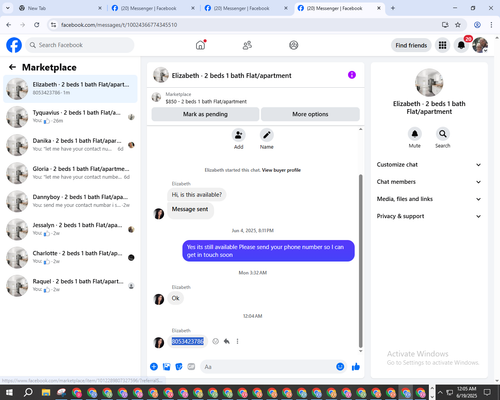500x400 pixels.
Task: Click Mark as pending button
Action: [205, 114]
